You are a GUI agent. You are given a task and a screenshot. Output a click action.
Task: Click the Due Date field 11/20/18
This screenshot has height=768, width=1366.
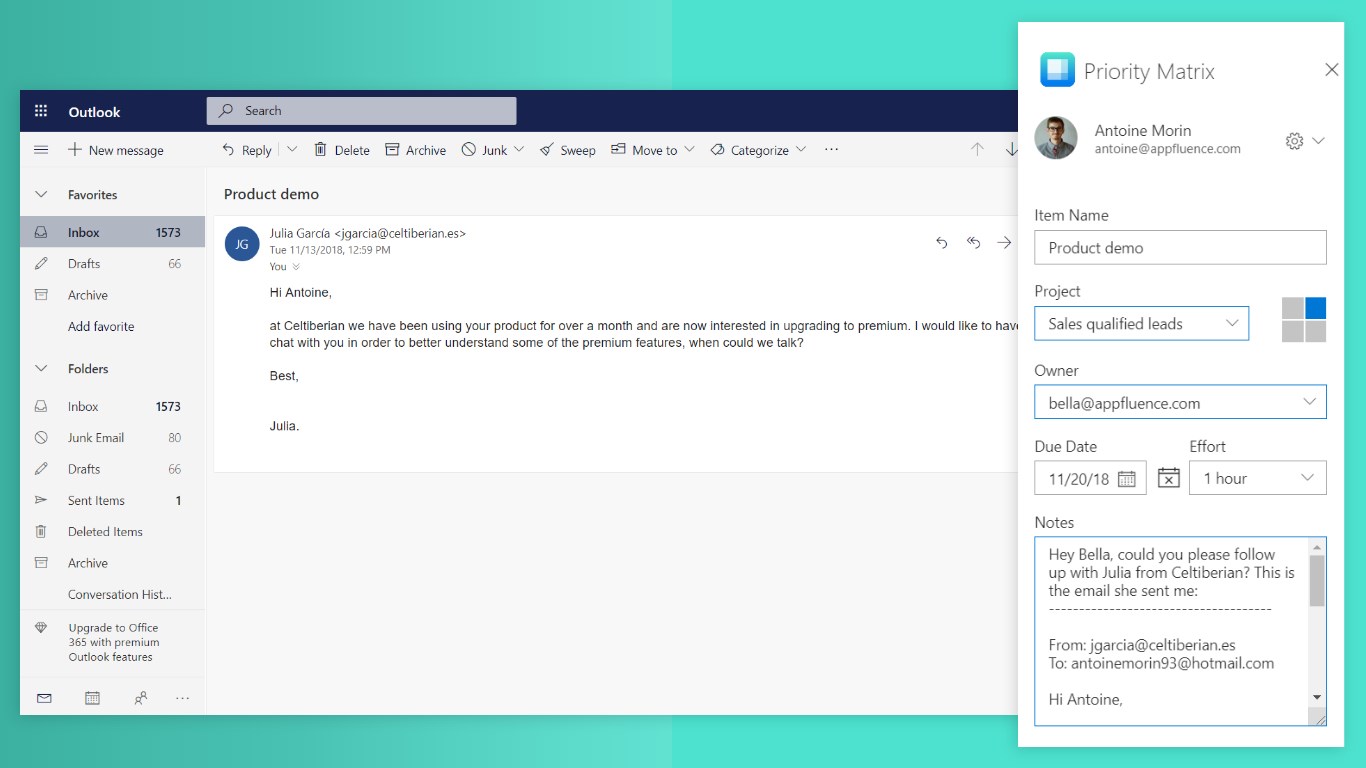pyautogui.click(x=1091, y=478)
